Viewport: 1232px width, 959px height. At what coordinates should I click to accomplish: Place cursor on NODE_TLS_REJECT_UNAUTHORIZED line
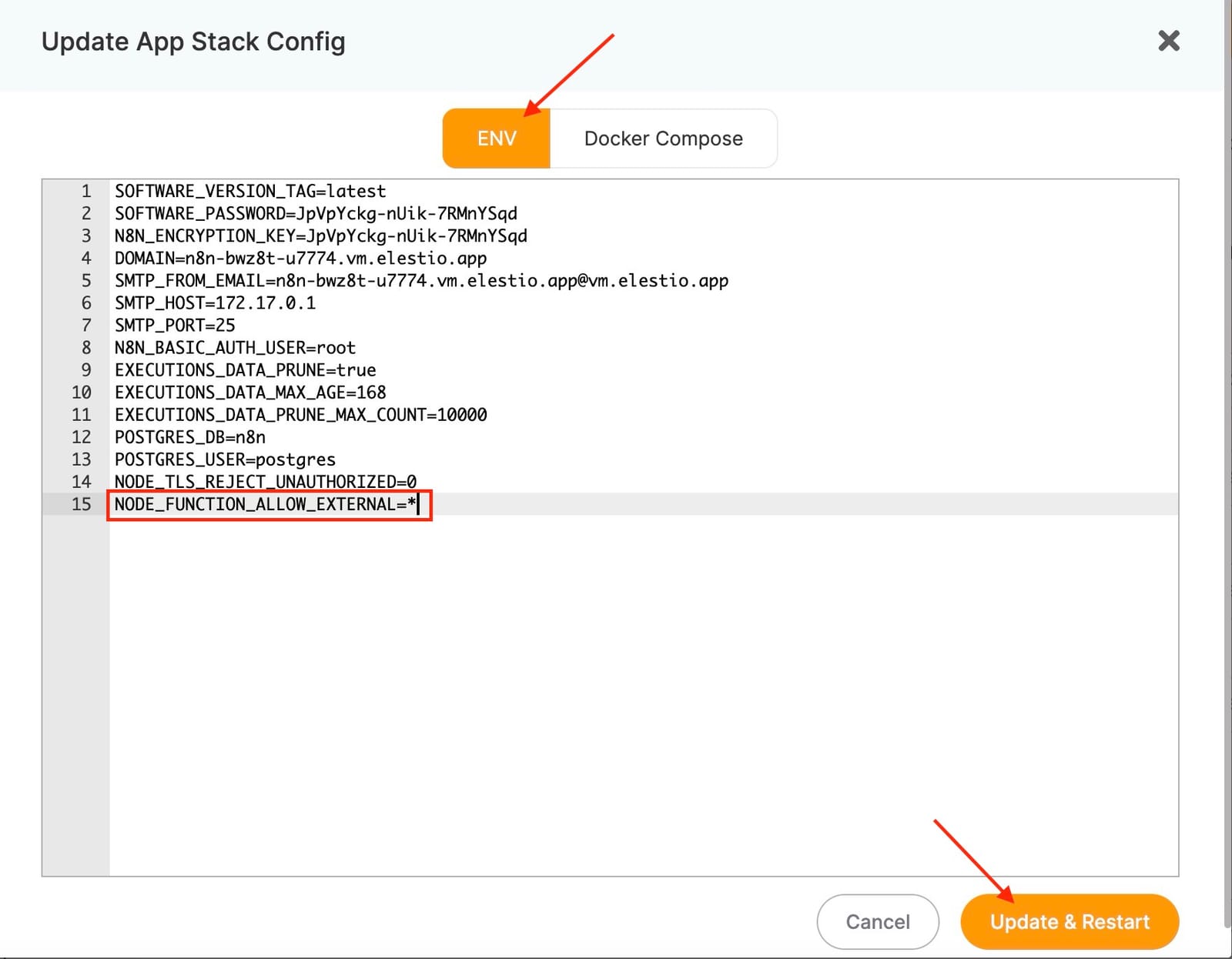pyautogui.click(x=265, y=481)
